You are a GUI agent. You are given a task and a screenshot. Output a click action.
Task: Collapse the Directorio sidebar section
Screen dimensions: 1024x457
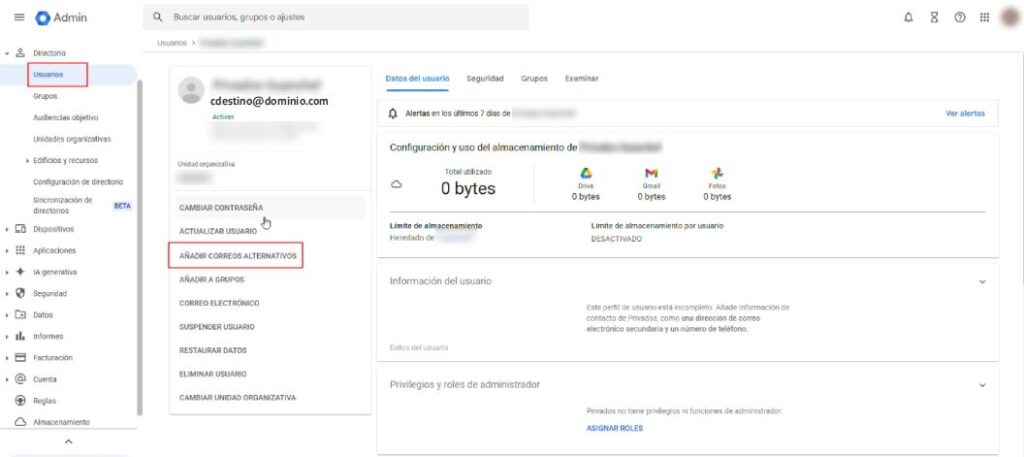pos(8,52)
